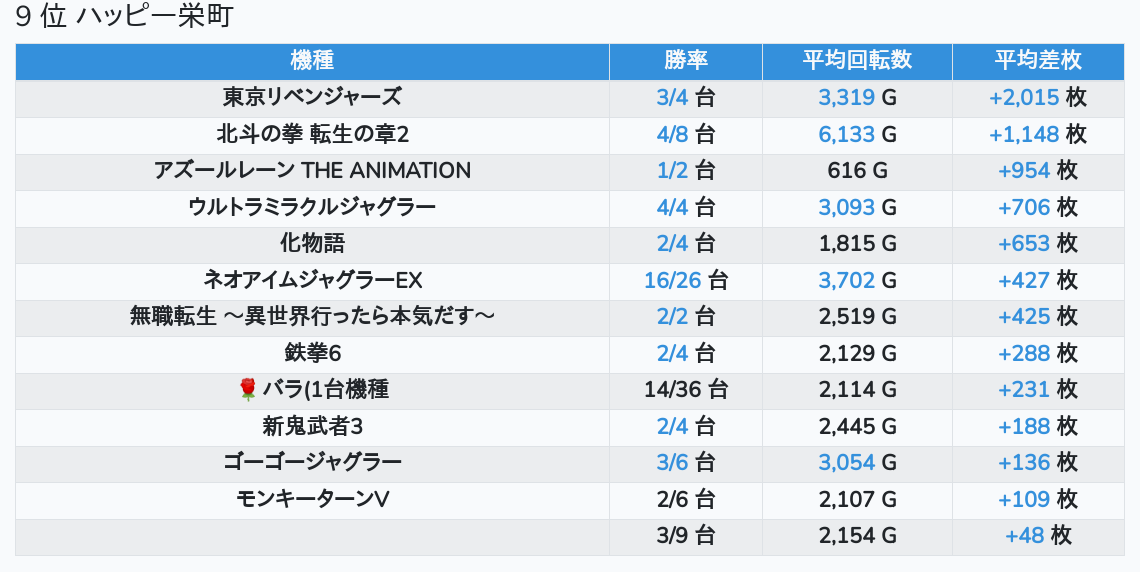Click the 化物語 machine name

pos(312,244)
